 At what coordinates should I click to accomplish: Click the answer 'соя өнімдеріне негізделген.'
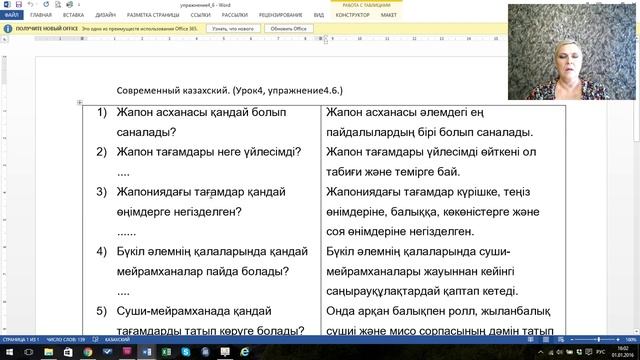click(400, 231)
